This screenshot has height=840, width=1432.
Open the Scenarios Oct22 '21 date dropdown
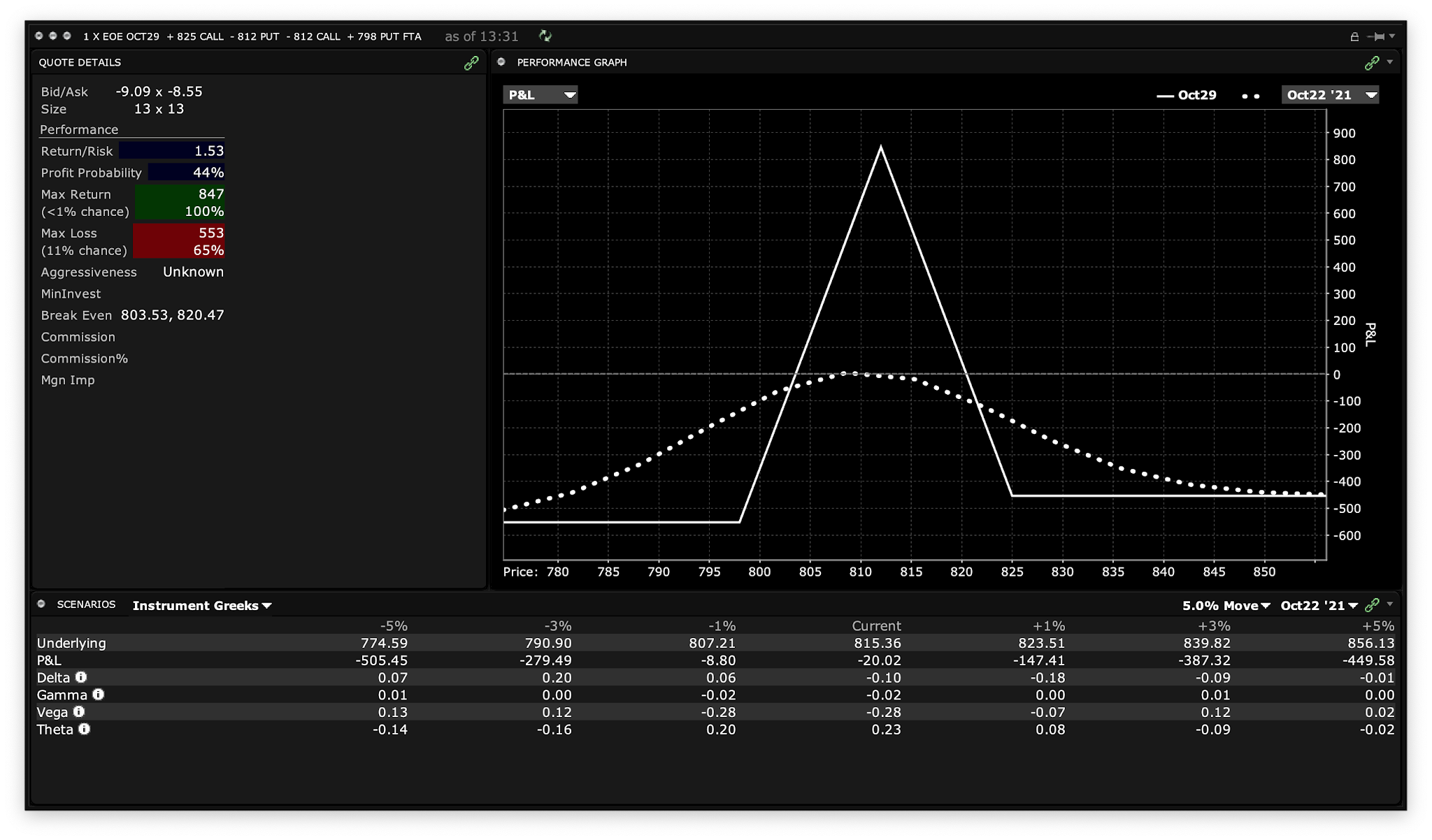click(x=1319, y=605)
